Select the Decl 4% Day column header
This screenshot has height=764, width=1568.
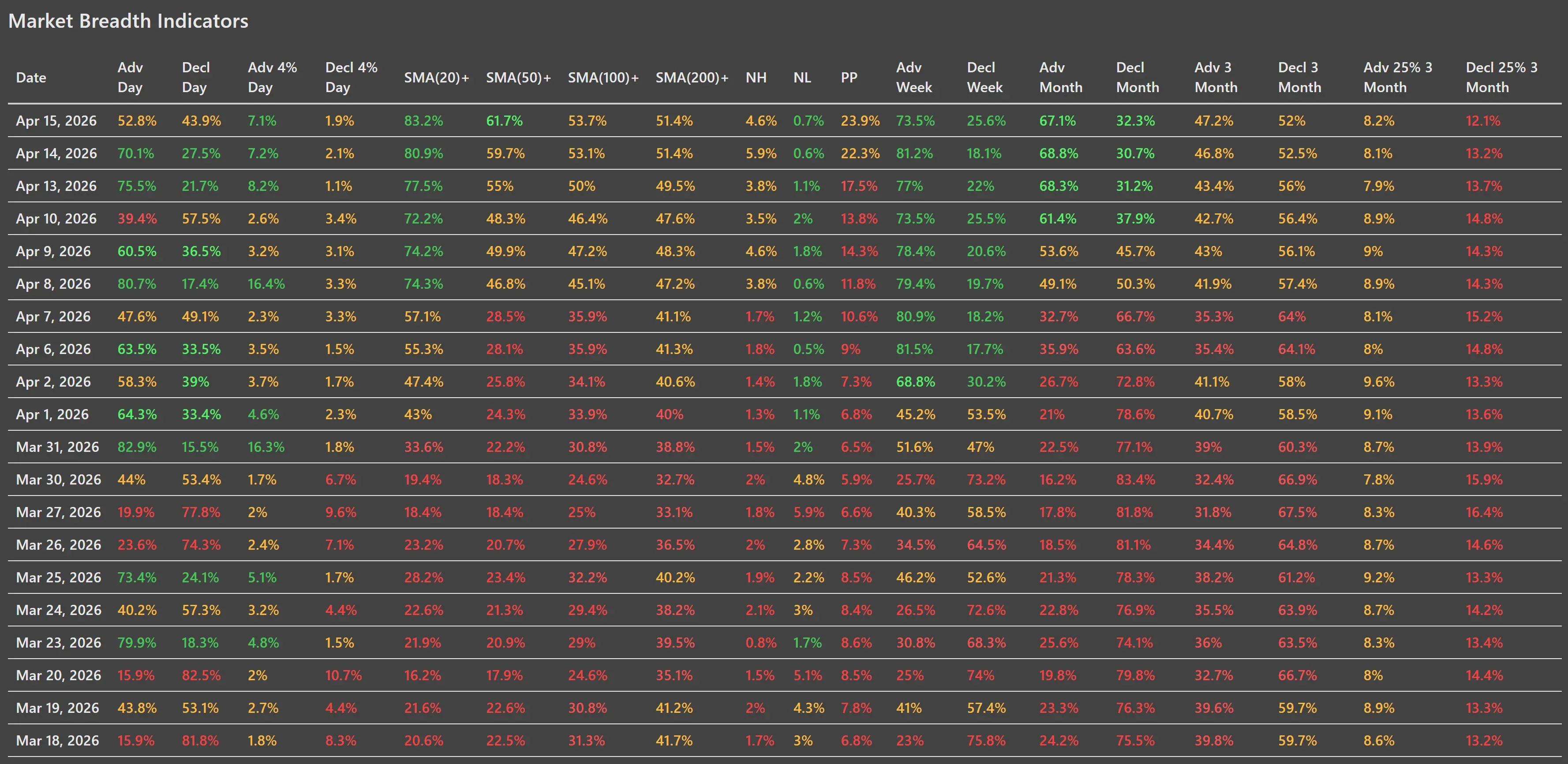(x=351, y=77)
